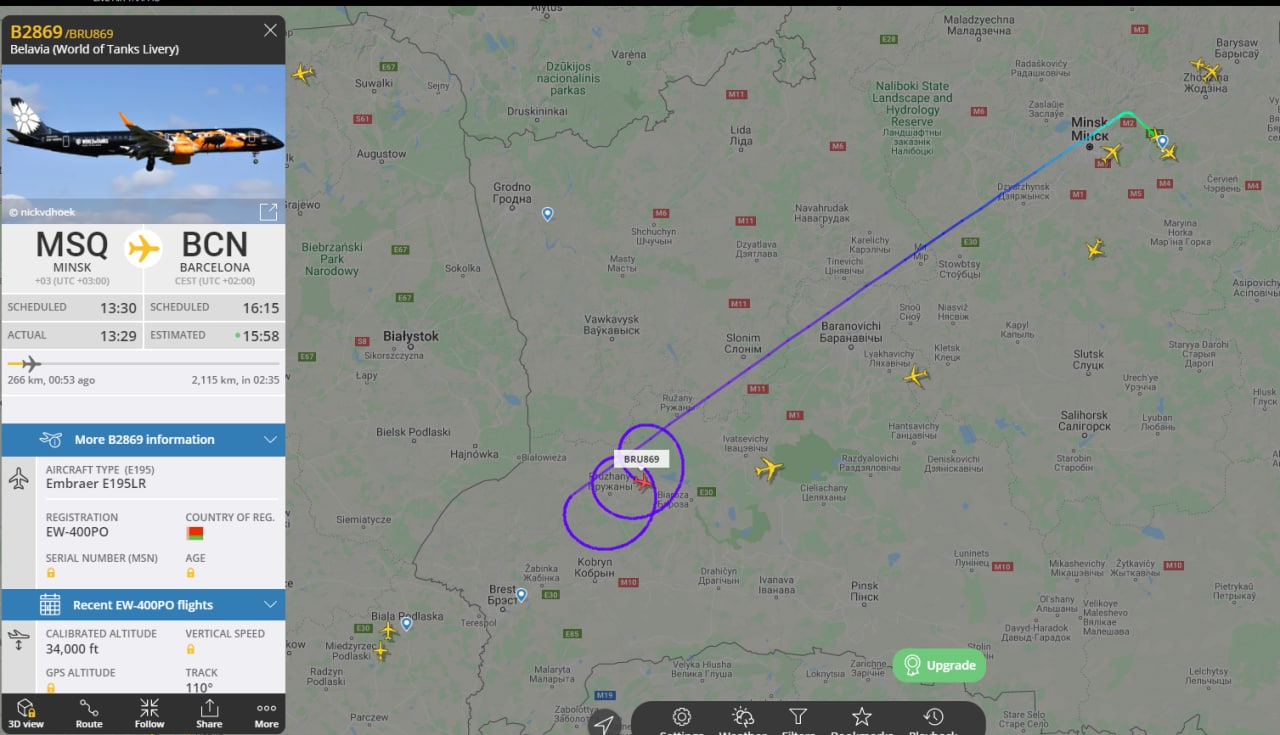Open the 3D view of the flight
Screen dimensions: 1280x735
(26, 713)
